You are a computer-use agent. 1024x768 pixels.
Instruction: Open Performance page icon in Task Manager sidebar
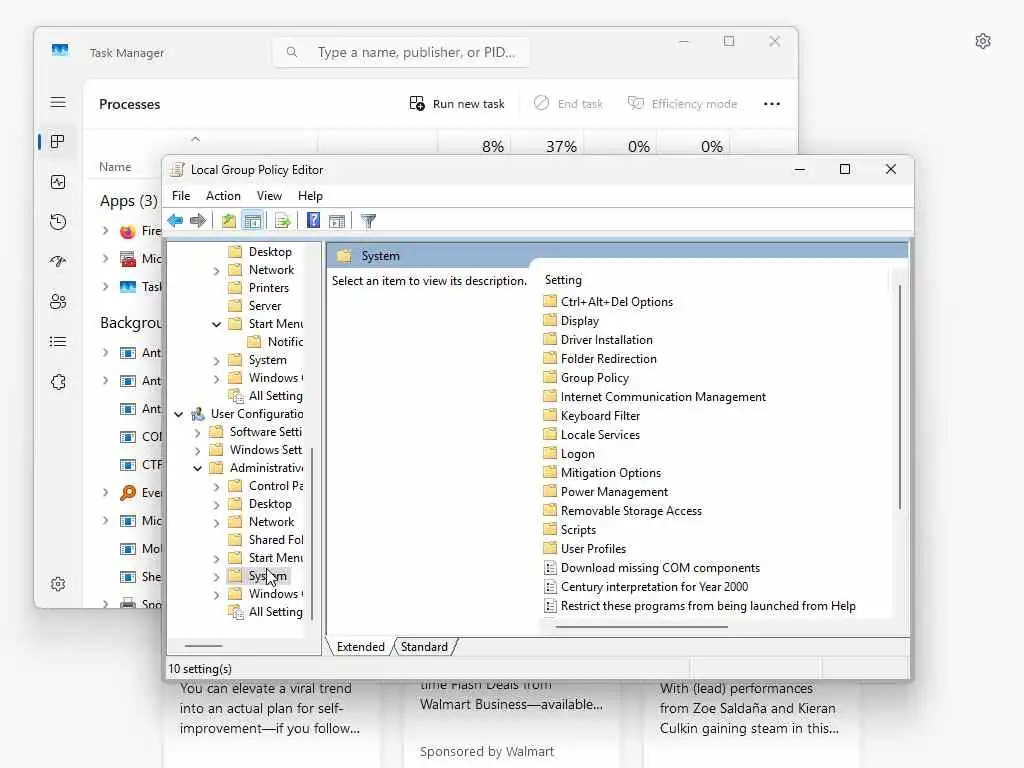pos(58,182)
